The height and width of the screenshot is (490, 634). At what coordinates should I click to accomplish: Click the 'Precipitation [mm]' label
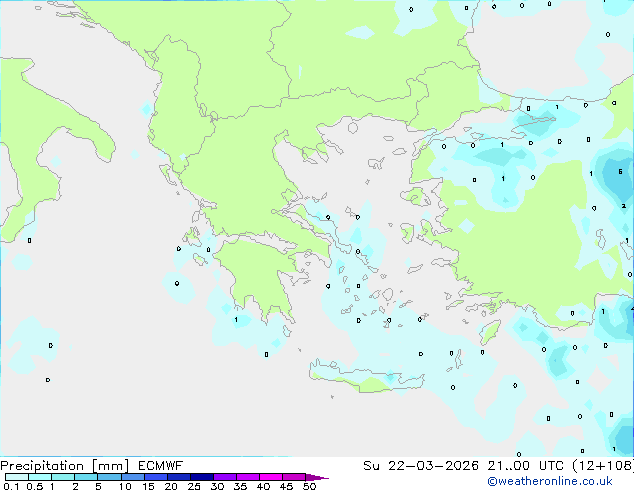[64, 466]
